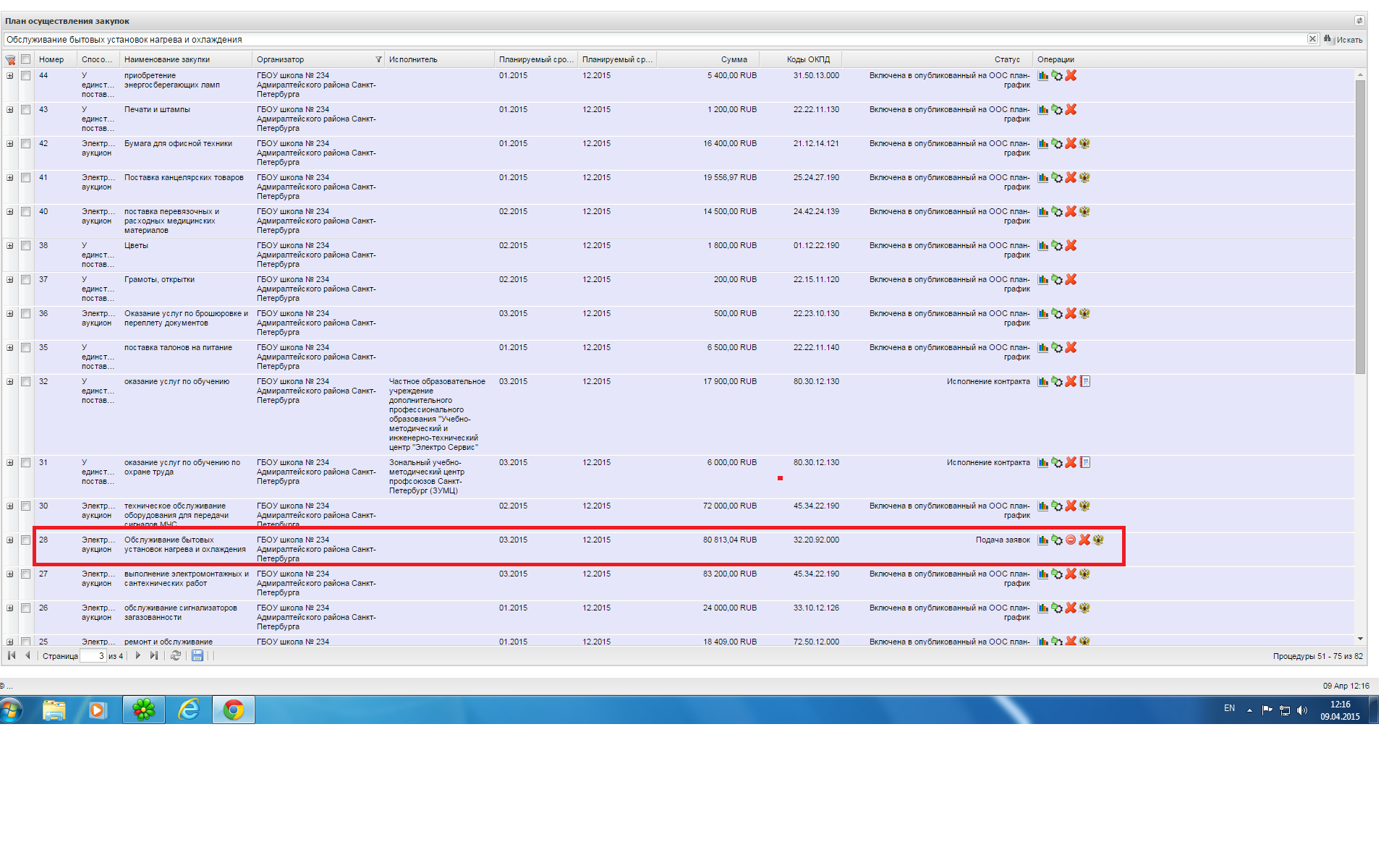
Task: Expand the row 32 plus toggle
Action: pyautogui.click(x=10, y=381)
